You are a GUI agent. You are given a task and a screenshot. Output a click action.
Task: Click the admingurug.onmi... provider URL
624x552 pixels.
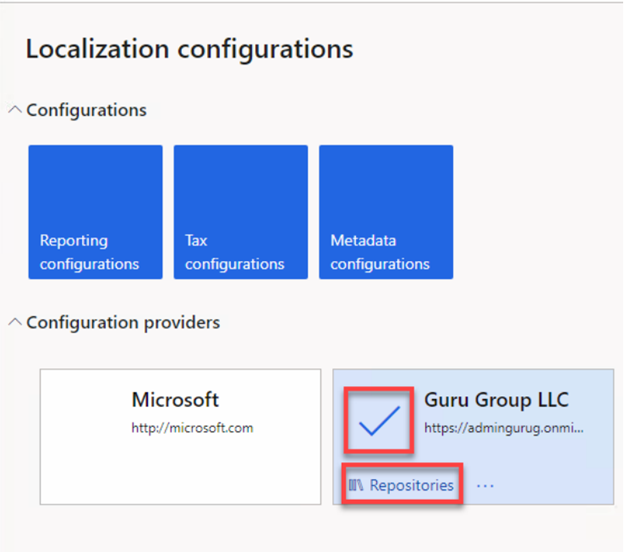[503, 428]
